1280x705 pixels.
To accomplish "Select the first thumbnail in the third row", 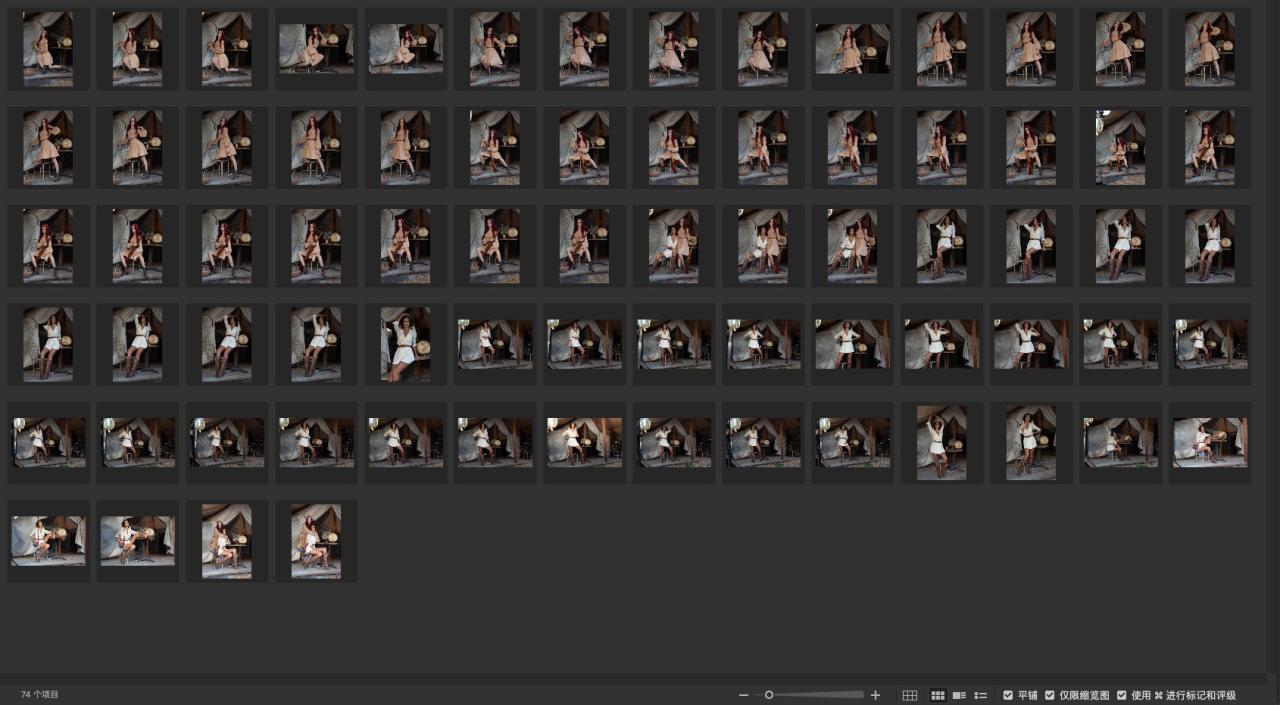I will click(48, 246).
